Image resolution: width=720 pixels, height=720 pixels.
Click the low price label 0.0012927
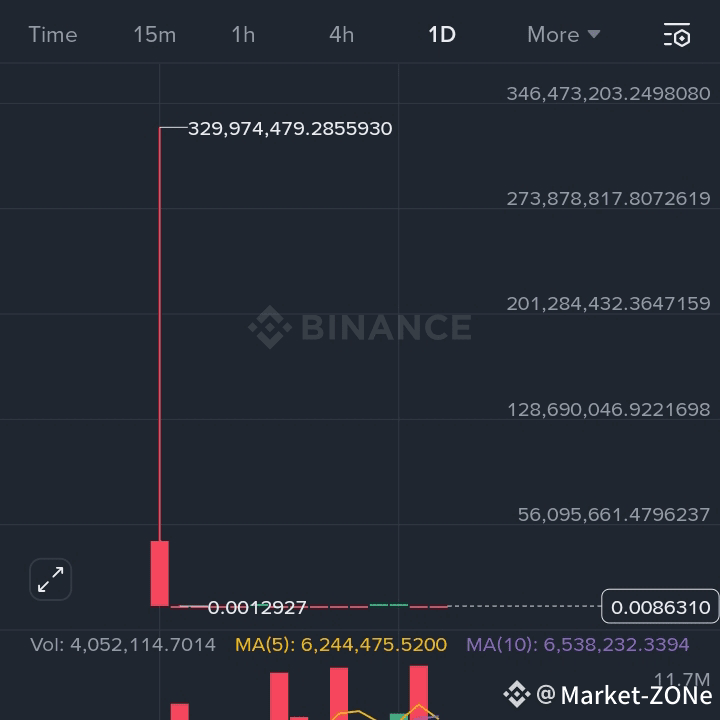(x=257, y=608)
